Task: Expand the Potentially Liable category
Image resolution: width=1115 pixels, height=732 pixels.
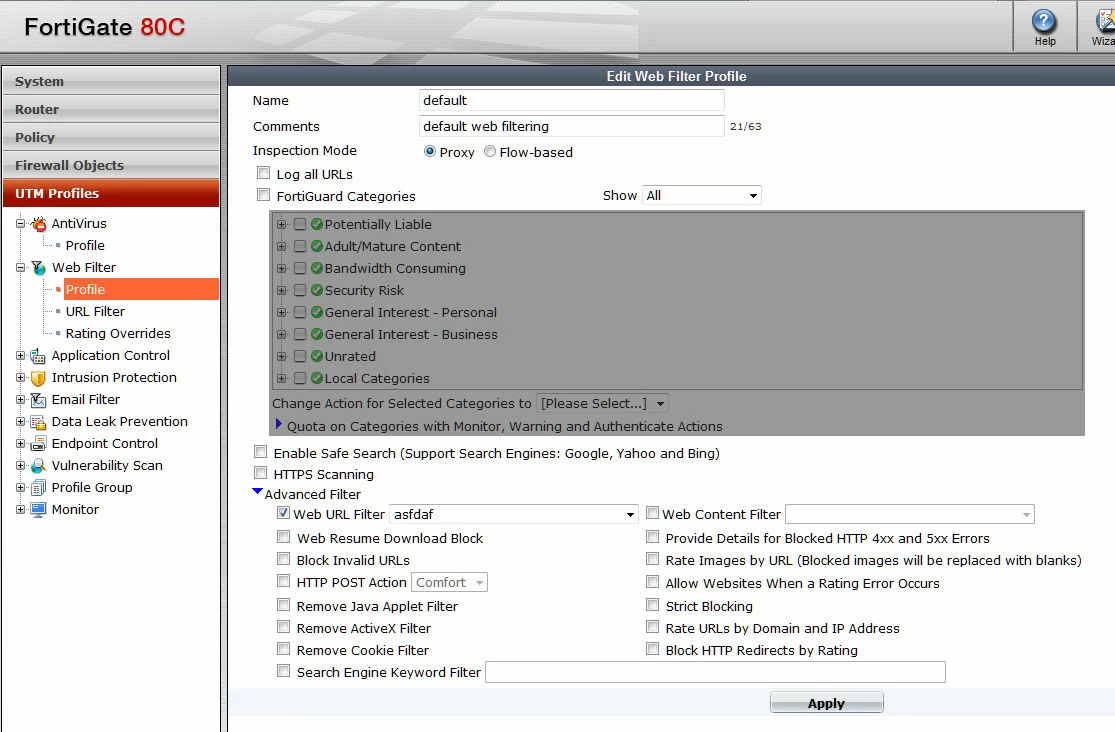Action: [x=282, y=225]
